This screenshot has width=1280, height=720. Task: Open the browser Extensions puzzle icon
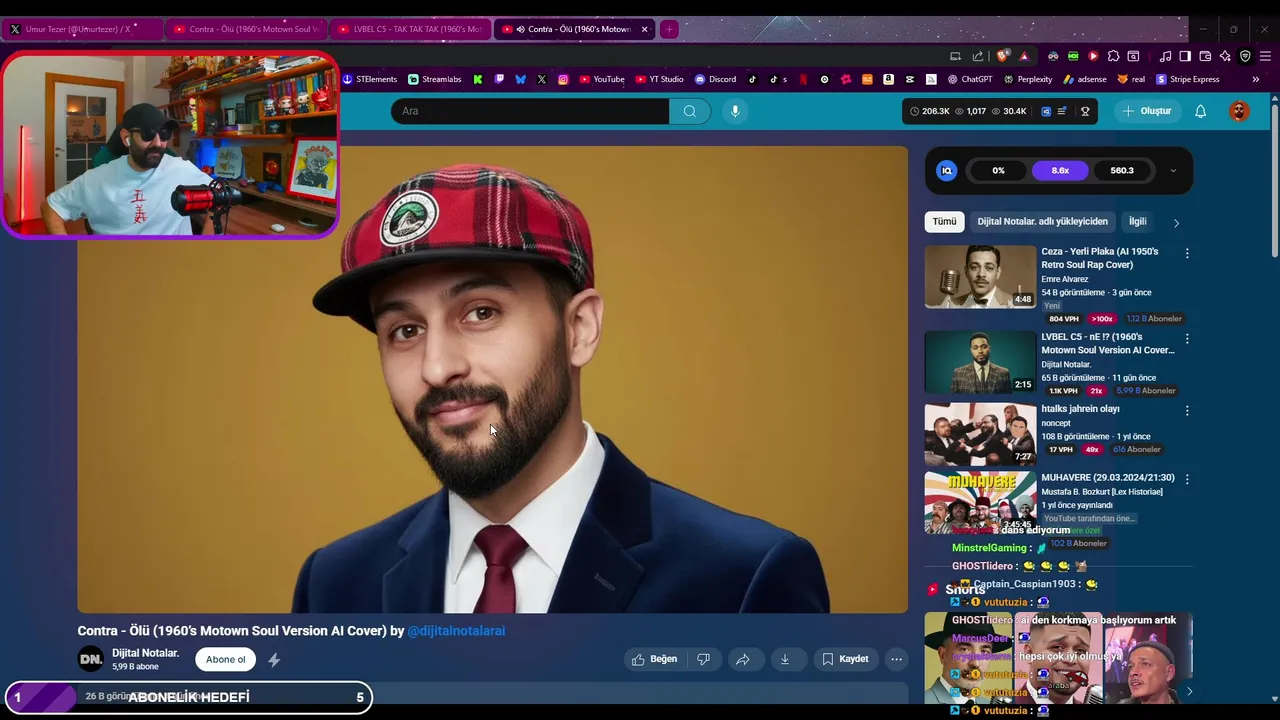[1113, 56]
